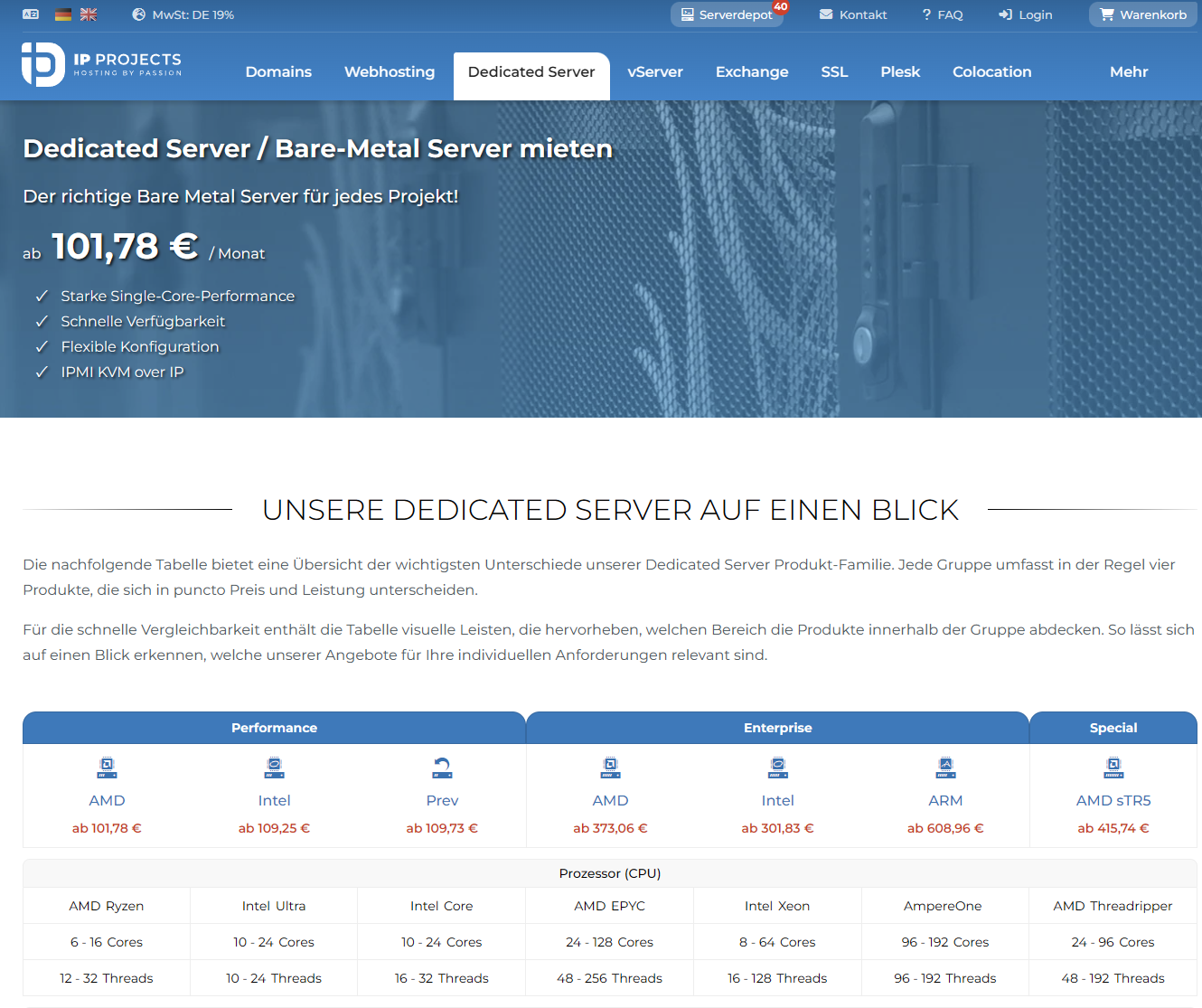This screenshot has height=1008, width=1202.
Task: Open the Exchange menu
Action: (x=752, y=71)
